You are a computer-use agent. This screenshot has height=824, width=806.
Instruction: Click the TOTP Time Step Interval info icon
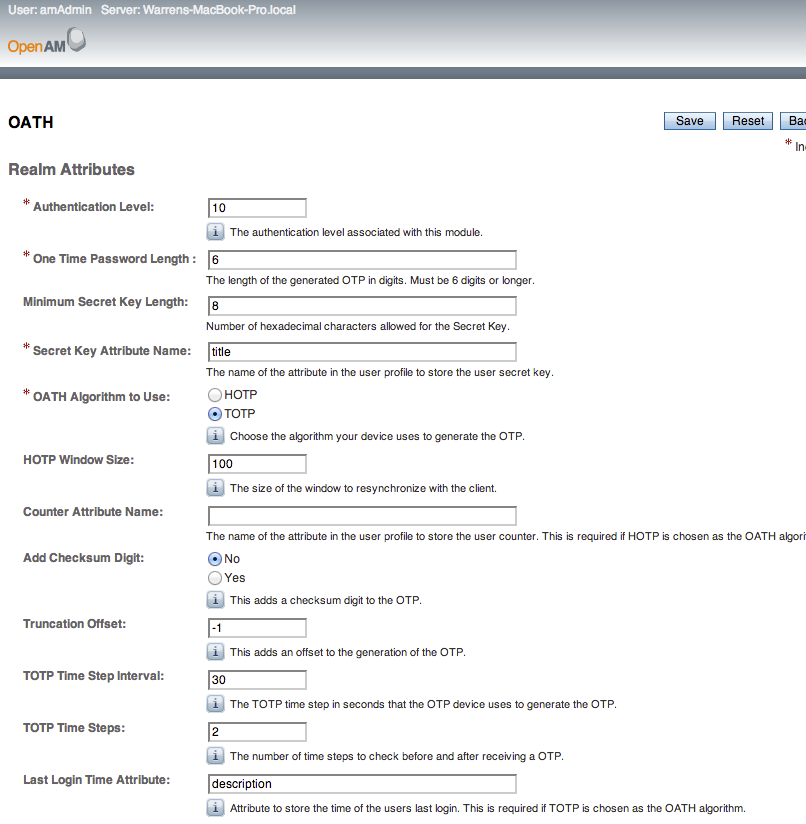coord(215,703)
